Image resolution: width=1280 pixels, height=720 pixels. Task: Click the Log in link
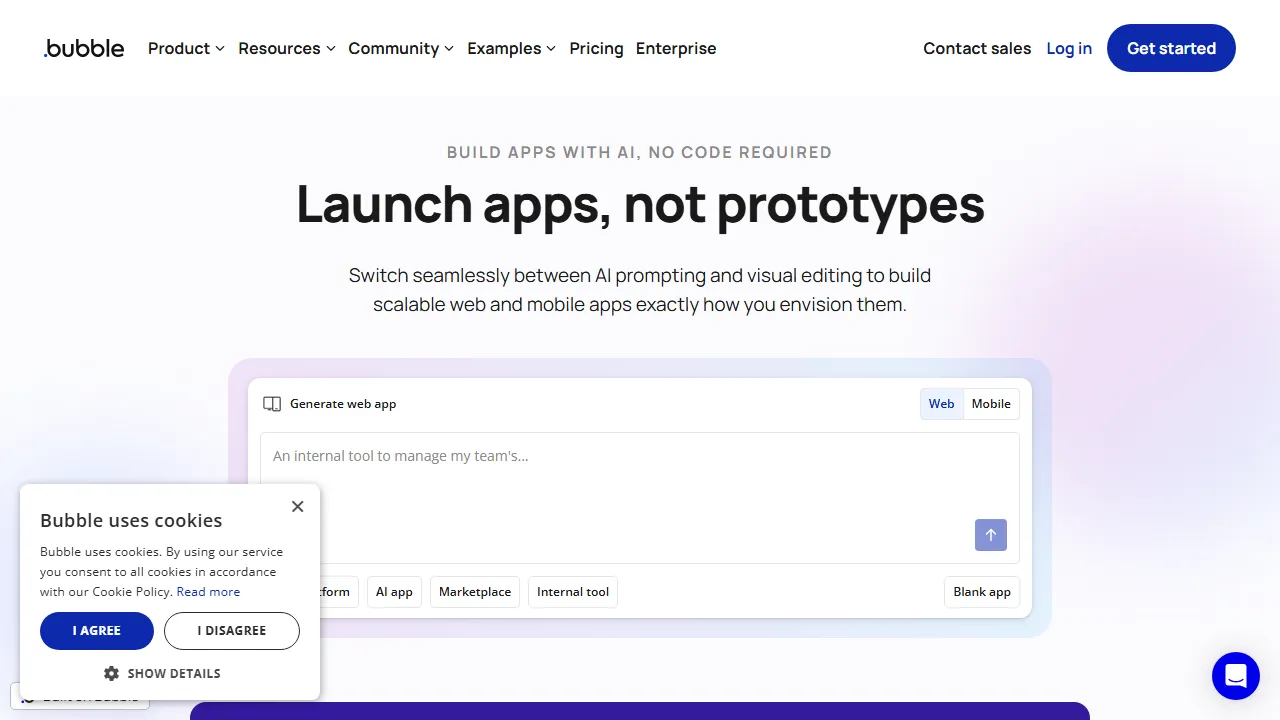tap(1069, 48)
